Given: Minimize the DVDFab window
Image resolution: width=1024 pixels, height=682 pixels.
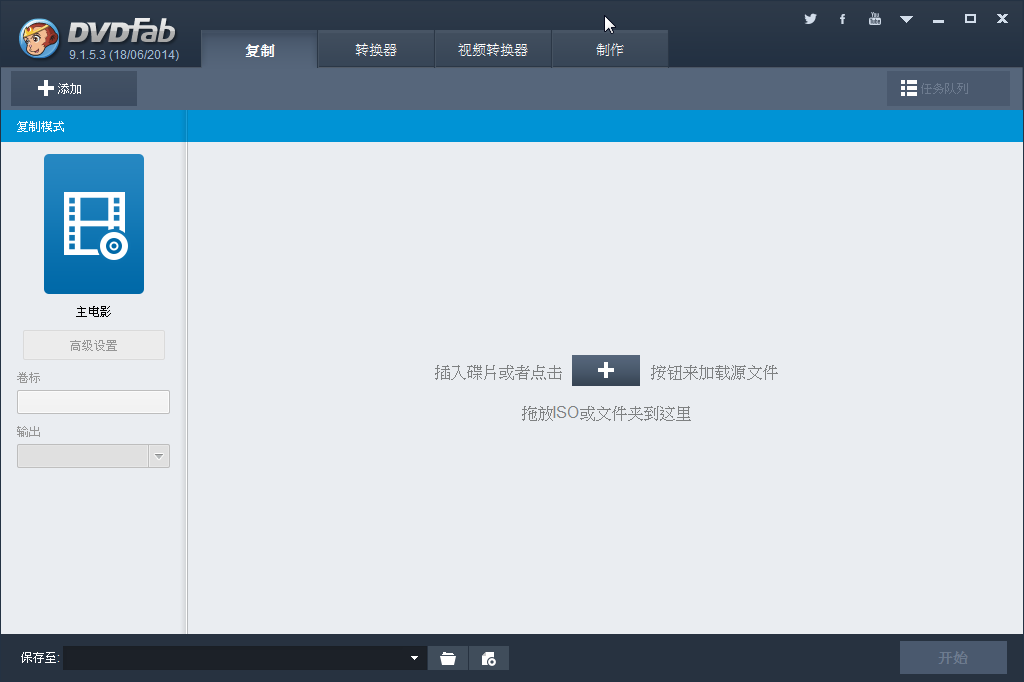Looking at the screenshot, I should pos(938,20).
